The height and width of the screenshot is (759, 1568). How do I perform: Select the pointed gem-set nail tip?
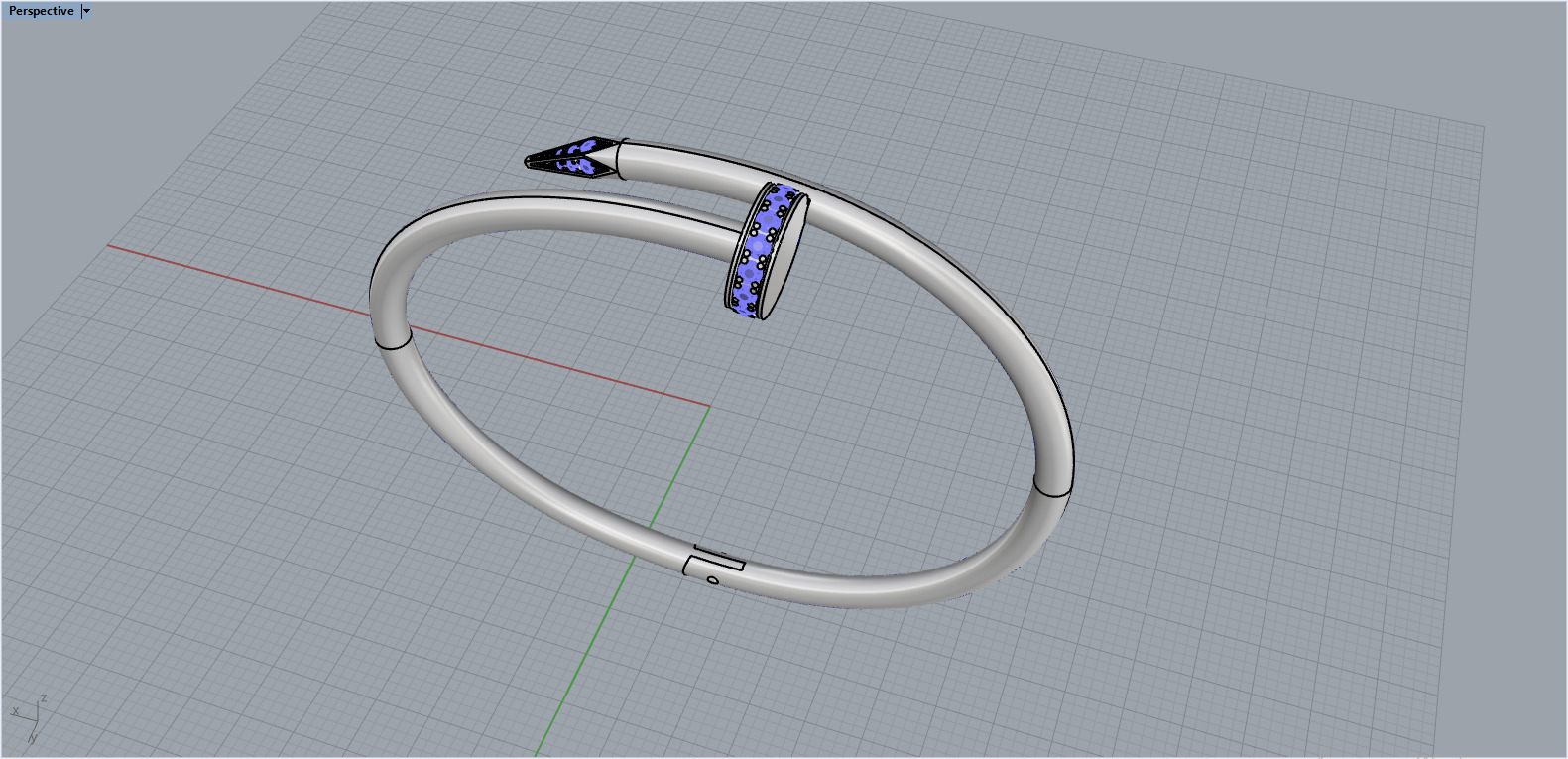(x=572, y=158)
